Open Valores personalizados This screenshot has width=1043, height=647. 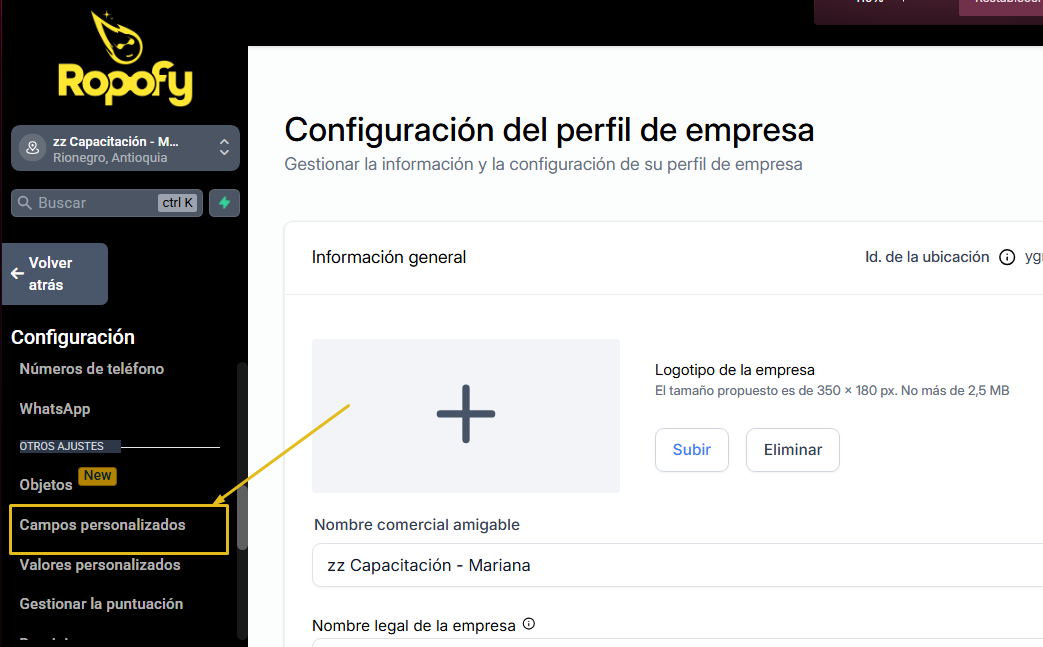pos(100,565)
